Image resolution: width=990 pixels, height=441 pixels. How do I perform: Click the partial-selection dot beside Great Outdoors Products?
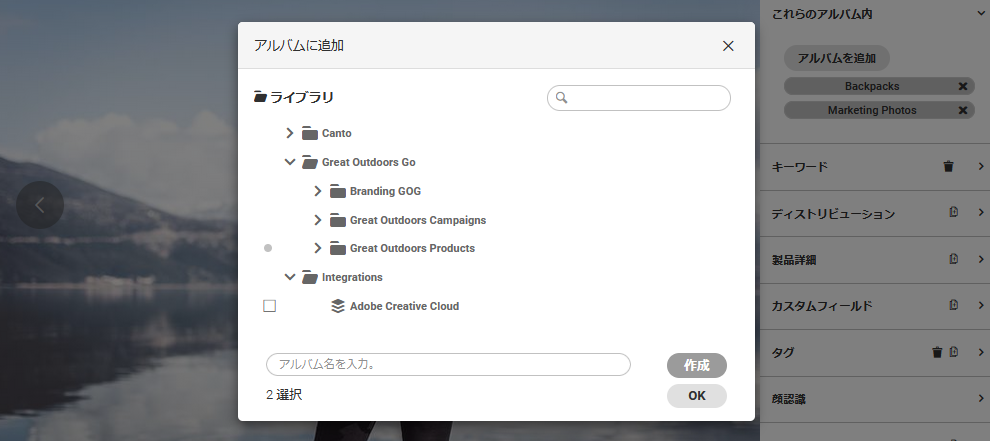click(x=268, y=248)
